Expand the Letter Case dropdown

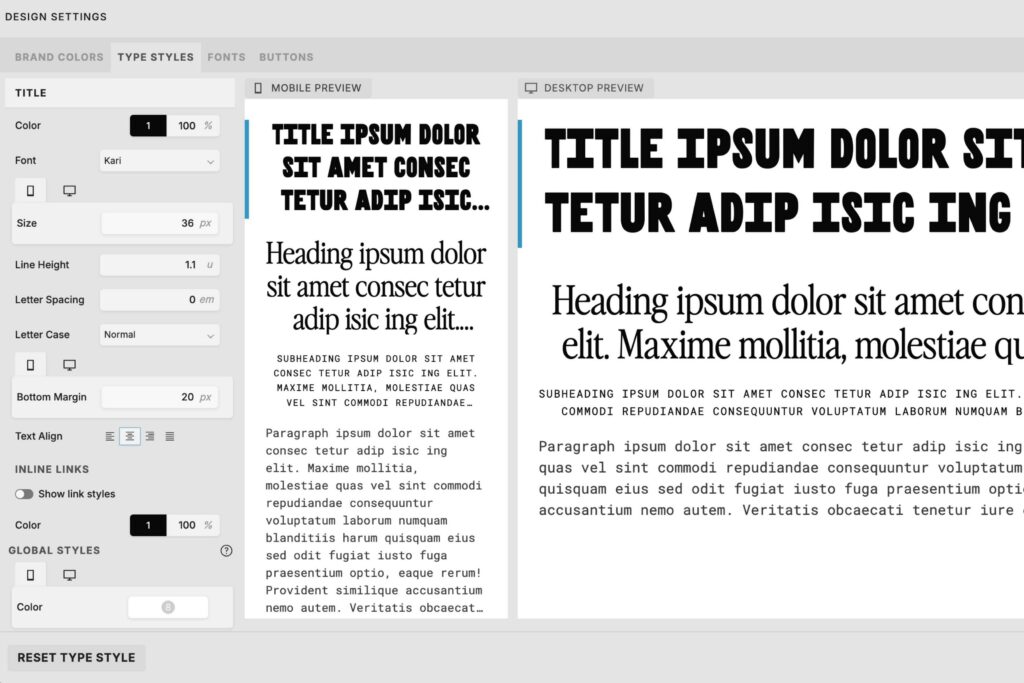[159, 335]
